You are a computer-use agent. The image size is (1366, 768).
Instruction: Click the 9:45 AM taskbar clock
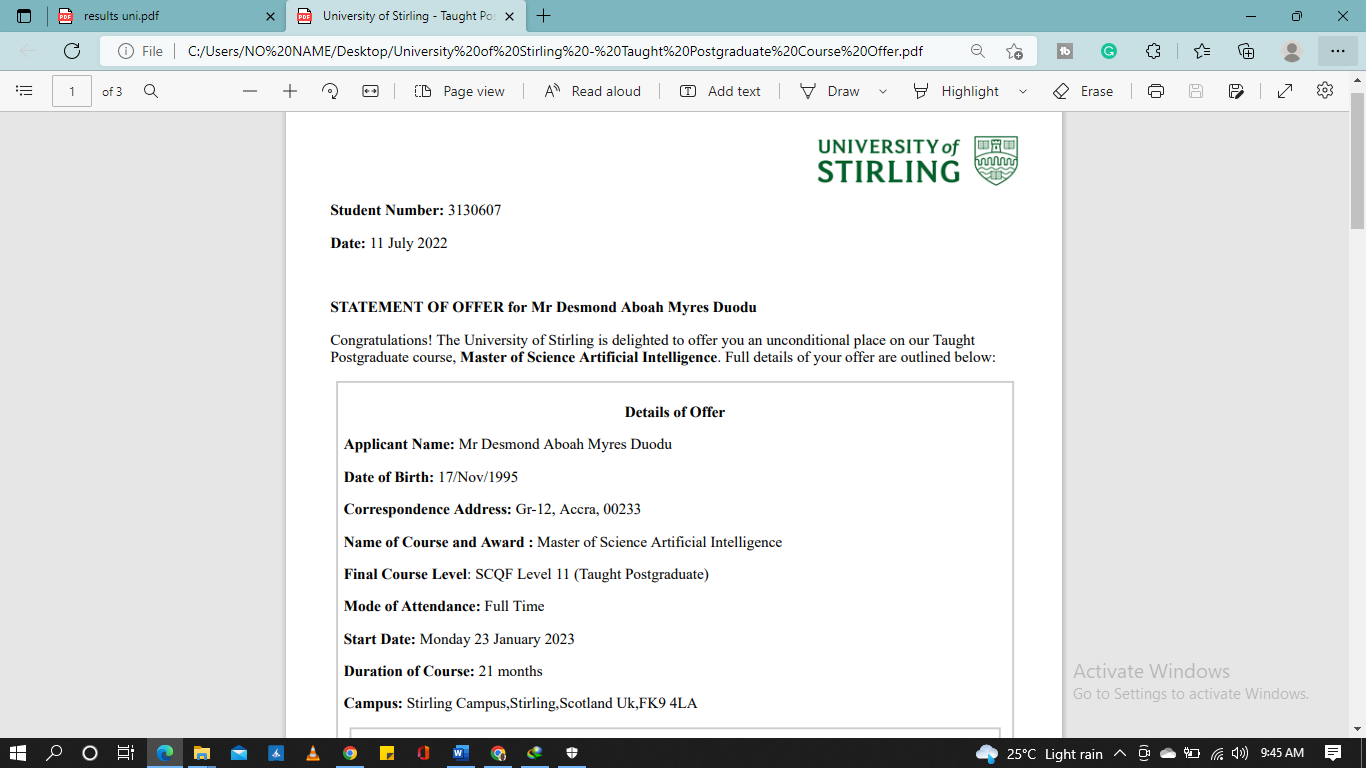click(x=1283, y=753)
